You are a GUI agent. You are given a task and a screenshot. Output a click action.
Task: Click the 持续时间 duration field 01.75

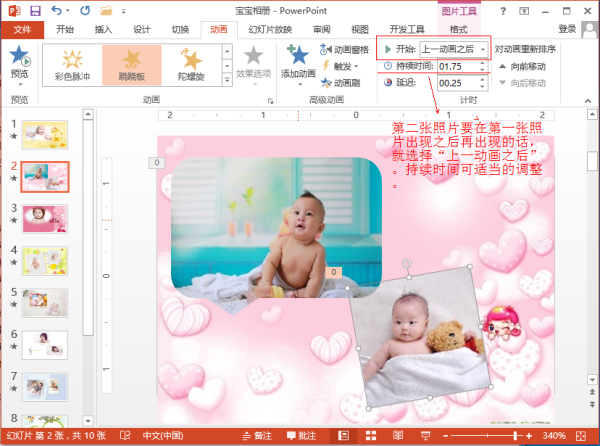tap(458, 66)
